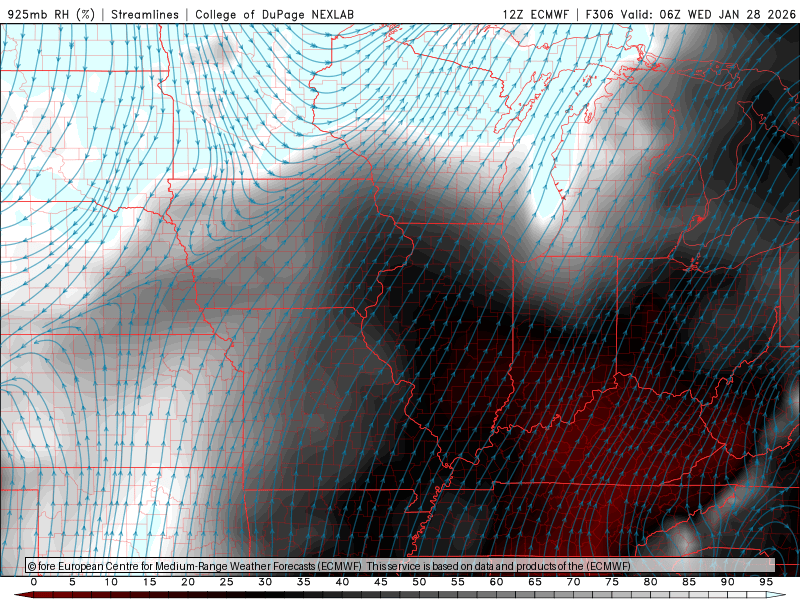Click the "75" value on RH color scale
Image resolution: width=800 pixels, height=600 pixels.
(x=612, y=582)
